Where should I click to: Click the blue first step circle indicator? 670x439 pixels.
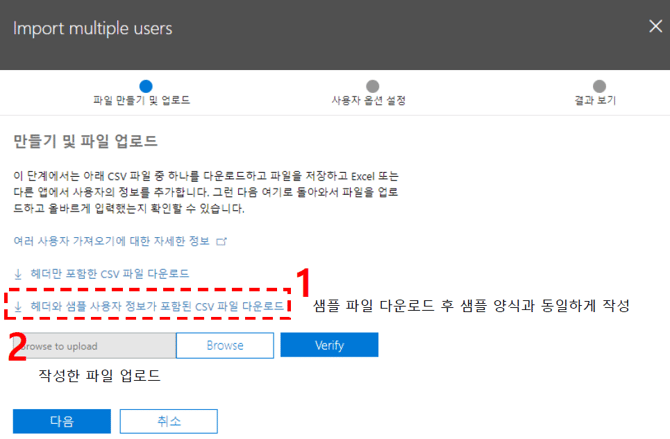[146, 87]
